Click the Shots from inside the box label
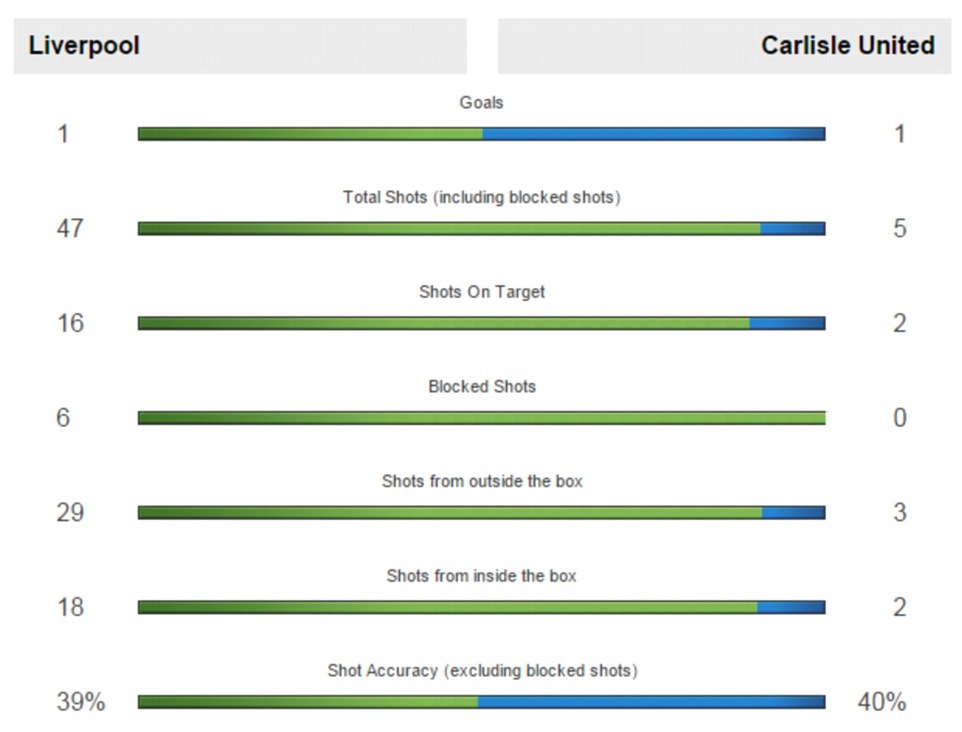Screen dimensions: 962x732 pyautogui.click(x=481, y=576)
